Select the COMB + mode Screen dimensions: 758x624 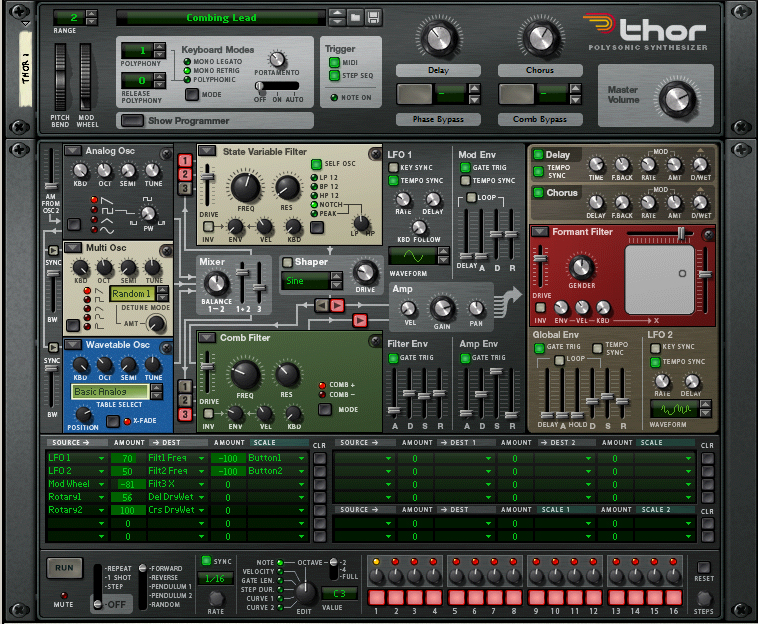pos(322,385)
